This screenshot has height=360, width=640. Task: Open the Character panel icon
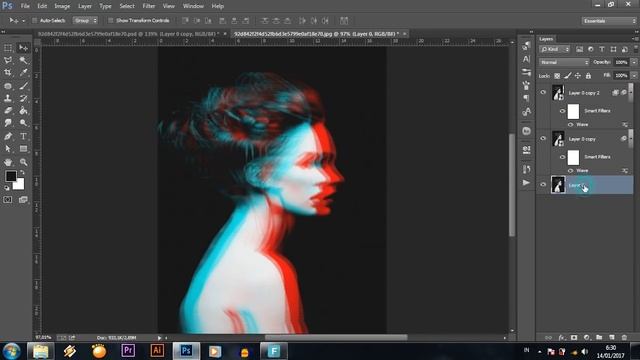click(527, 59)
